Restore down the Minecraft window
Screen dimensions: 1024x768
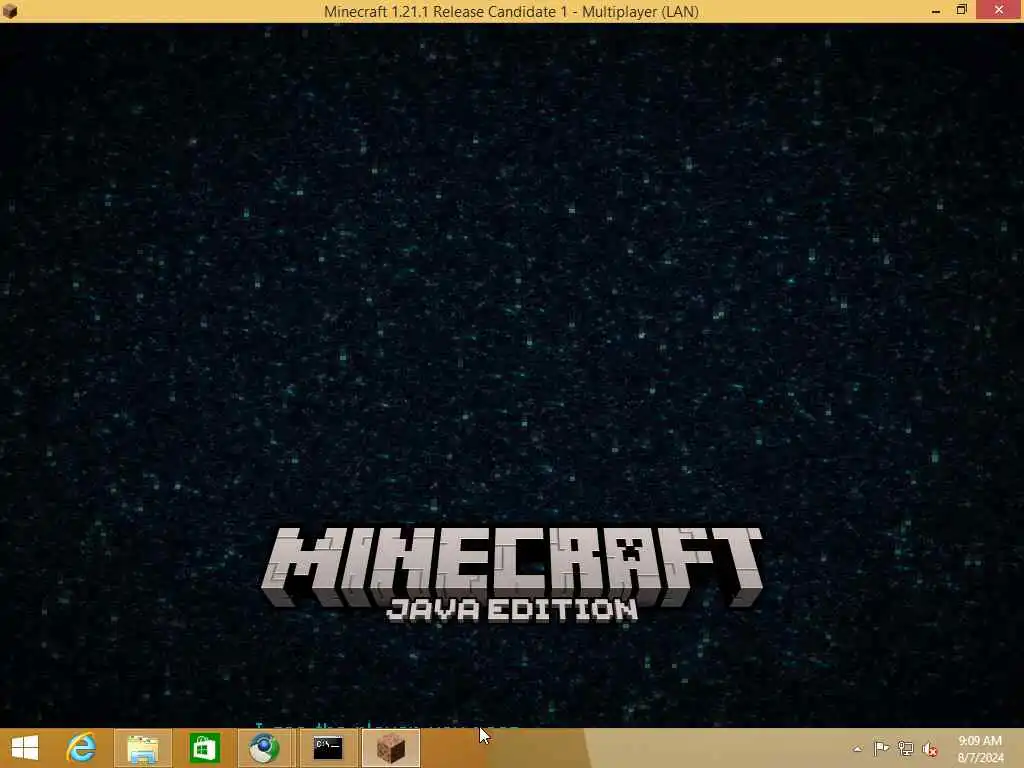click(961, 10)
